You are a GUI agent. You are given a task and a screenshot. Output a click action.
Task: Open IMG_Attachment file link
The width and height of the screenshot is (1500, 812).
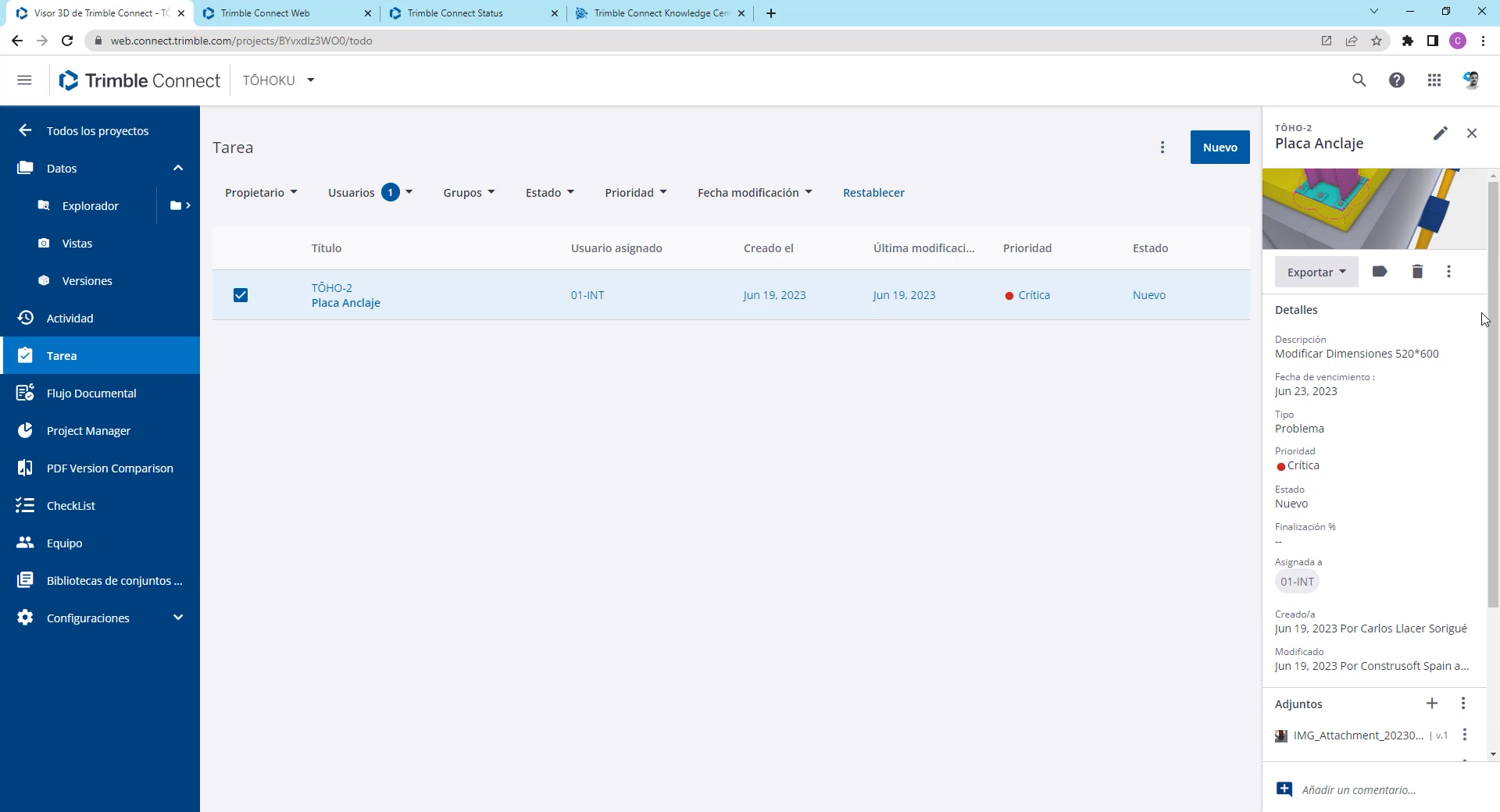[1359, 735]
